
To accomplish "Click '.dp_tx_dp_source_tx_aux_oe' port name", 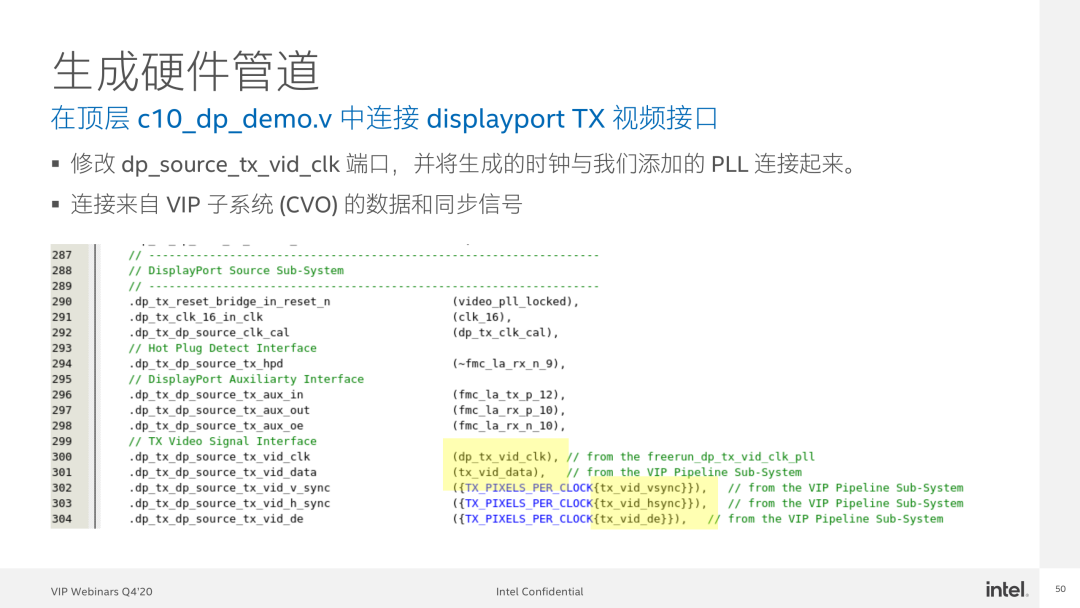I will point(216,426).
